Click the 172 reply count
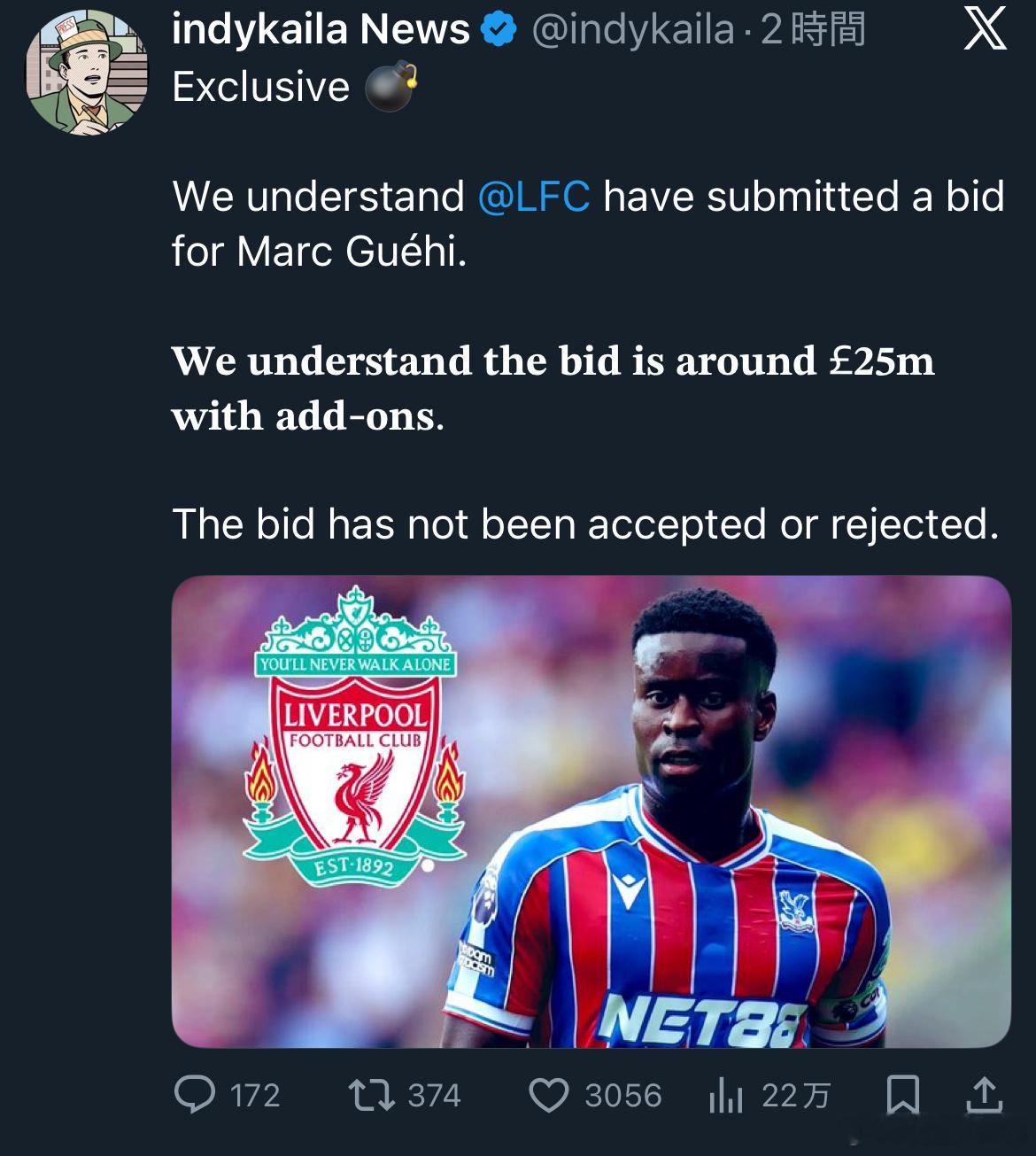1036x1156 pixels. (255, 1096)
